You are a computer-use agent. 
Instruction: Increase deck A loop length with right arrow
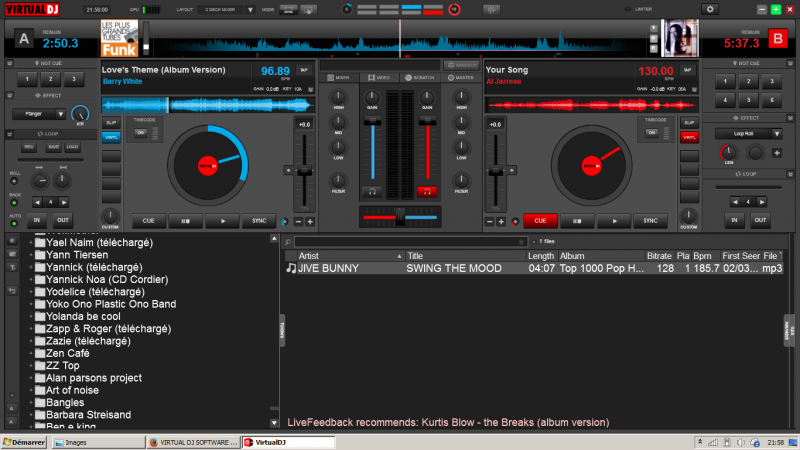tap(64, 203)
